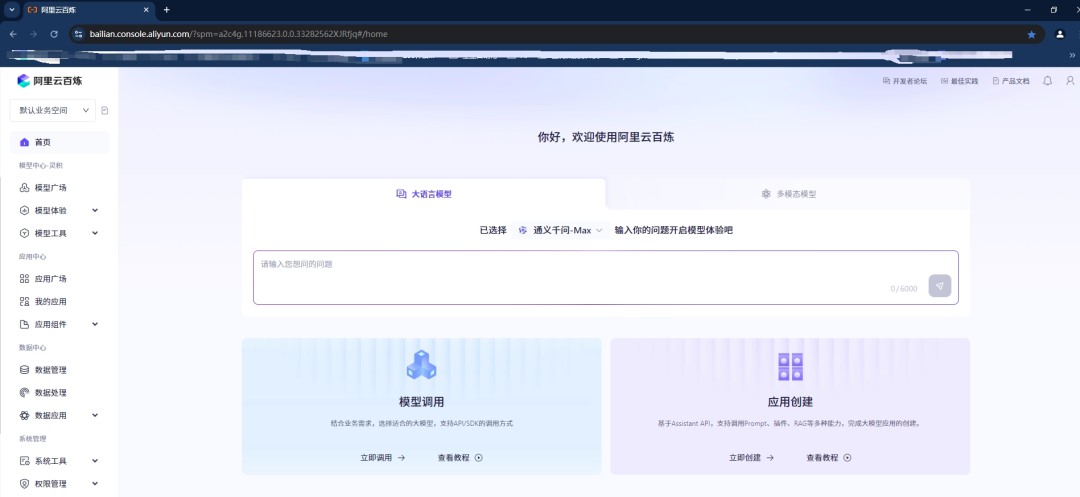This screenshot has width=1080, height=497.
Task: Click the 数据处理 sidebar icon
Action: coord(25,392)
